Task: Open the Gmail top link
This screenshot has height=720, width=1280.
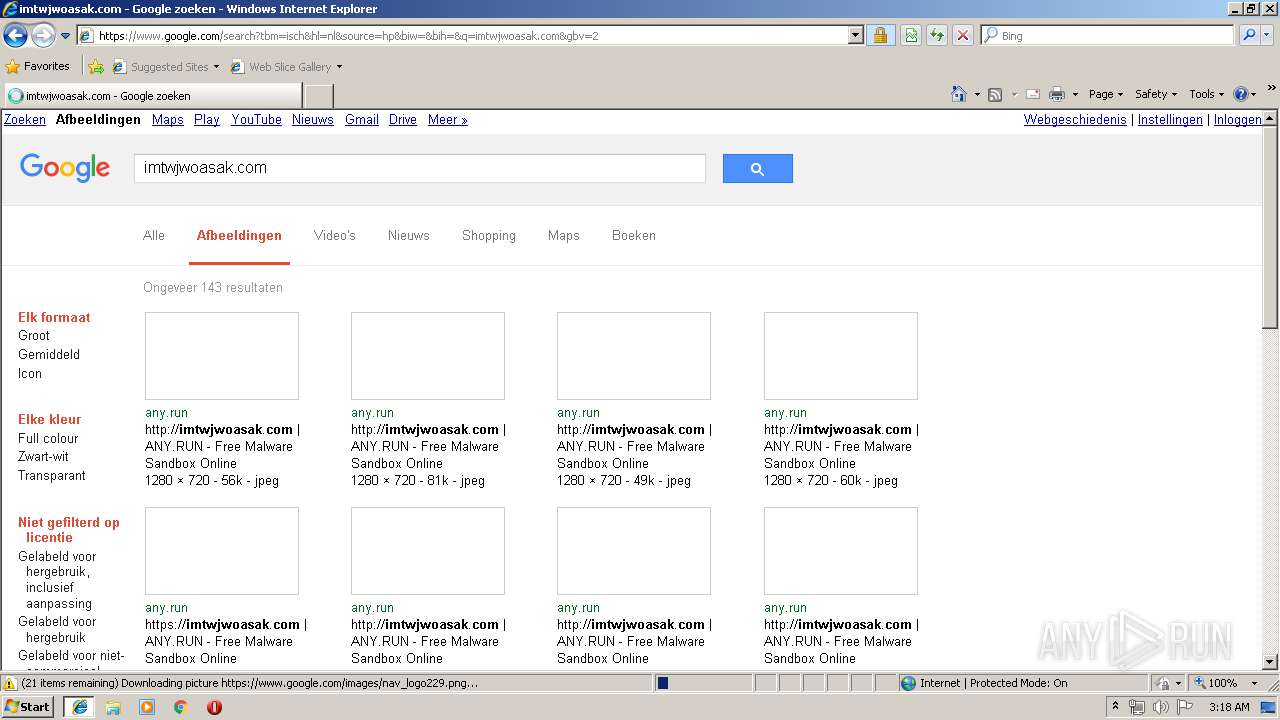Action: click(362, 119)
